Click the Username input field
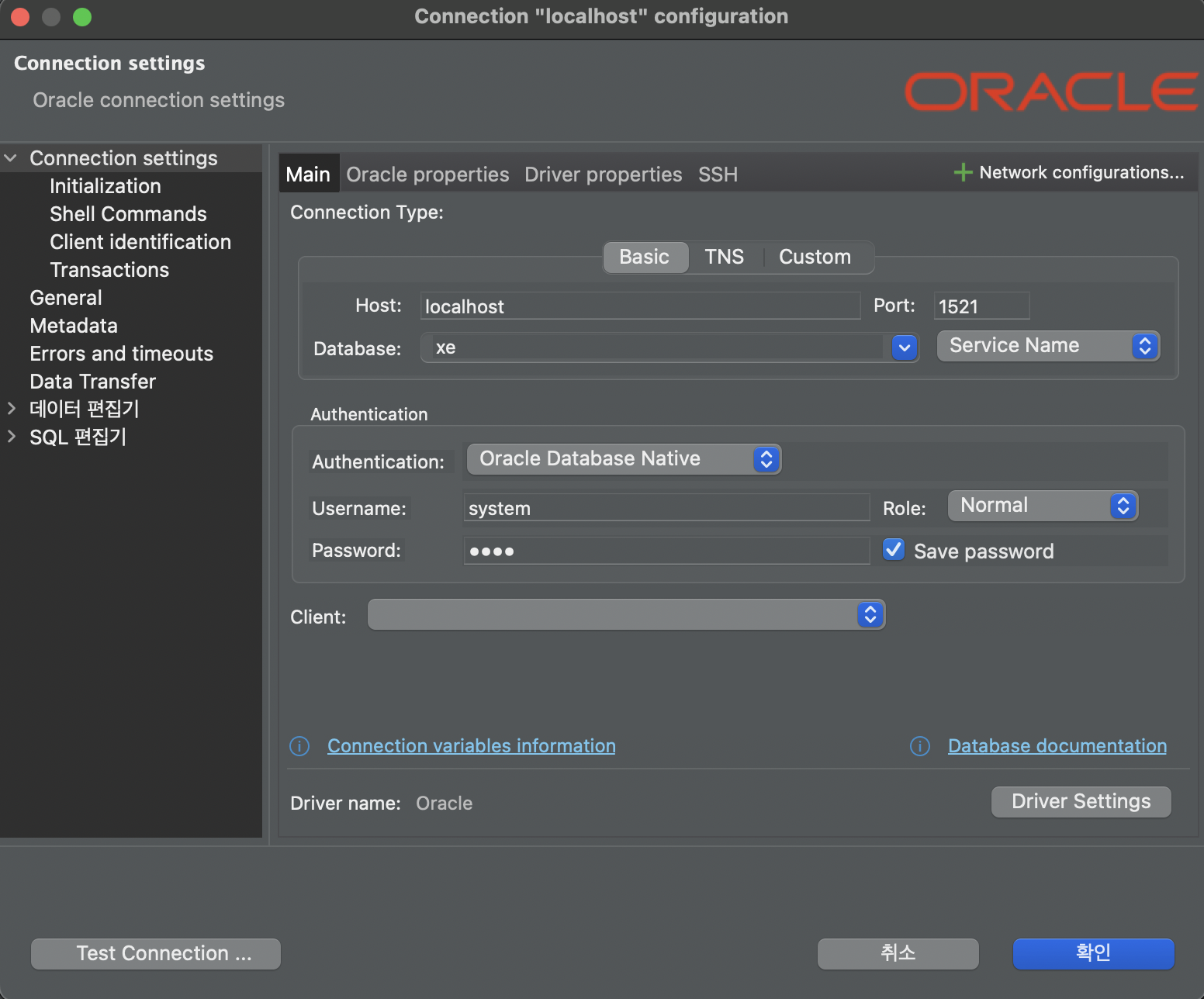This screenshot has width=1204, height=999. click(x=666, y=508)
